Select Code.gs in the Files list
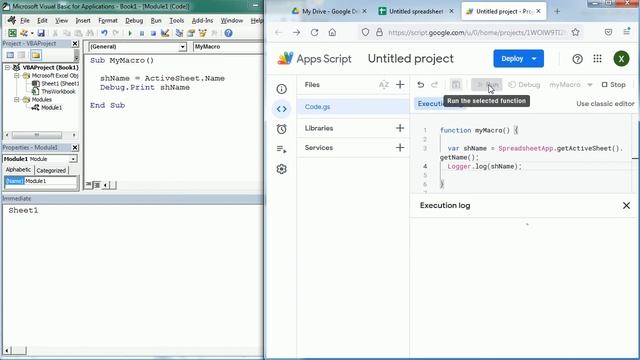 pos(353,107)
